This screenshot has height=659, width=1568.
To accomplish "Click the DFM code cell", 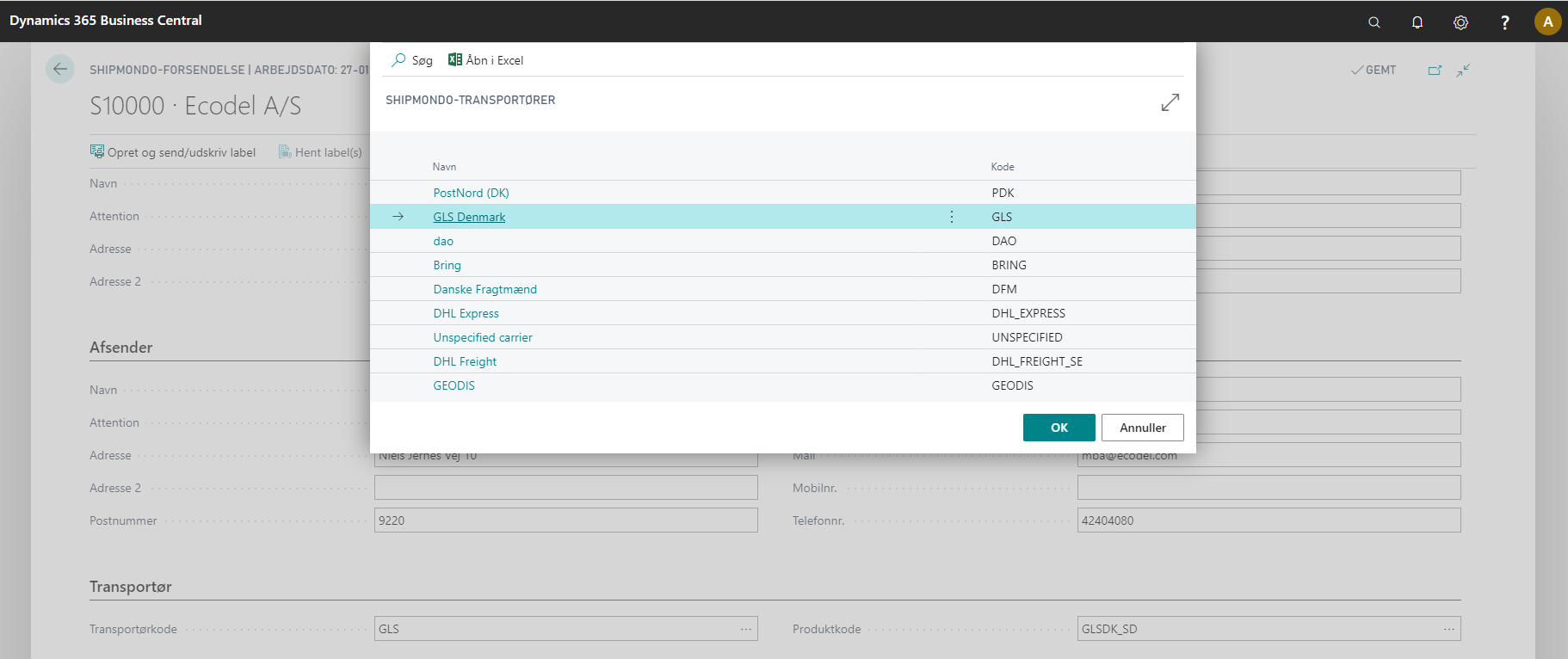I will click(x=1003, y=289).
